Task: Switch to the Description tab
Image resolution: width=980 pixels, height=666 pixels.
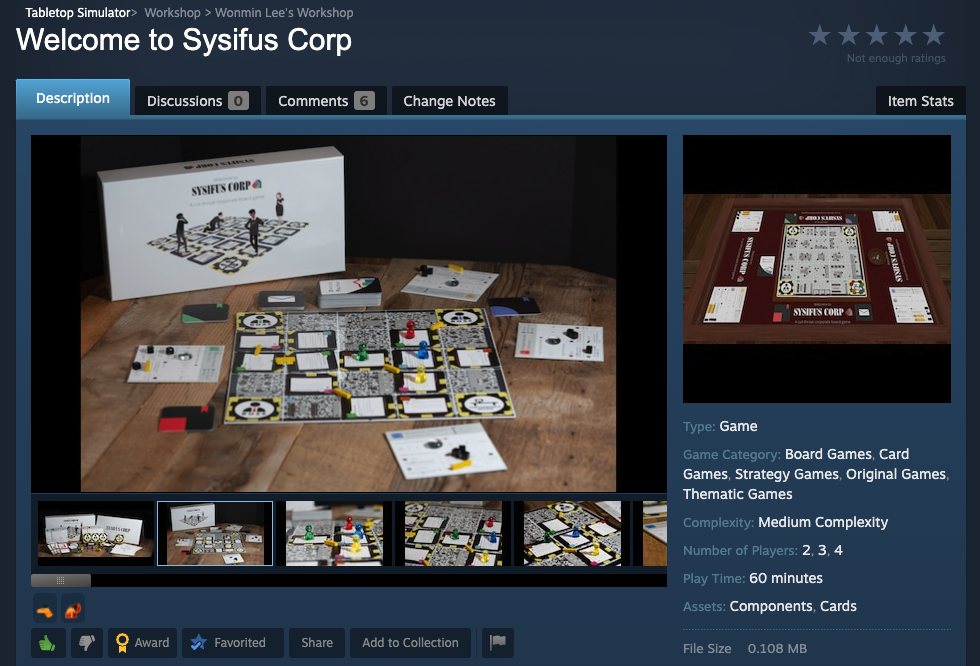Action: click(73, 97)
